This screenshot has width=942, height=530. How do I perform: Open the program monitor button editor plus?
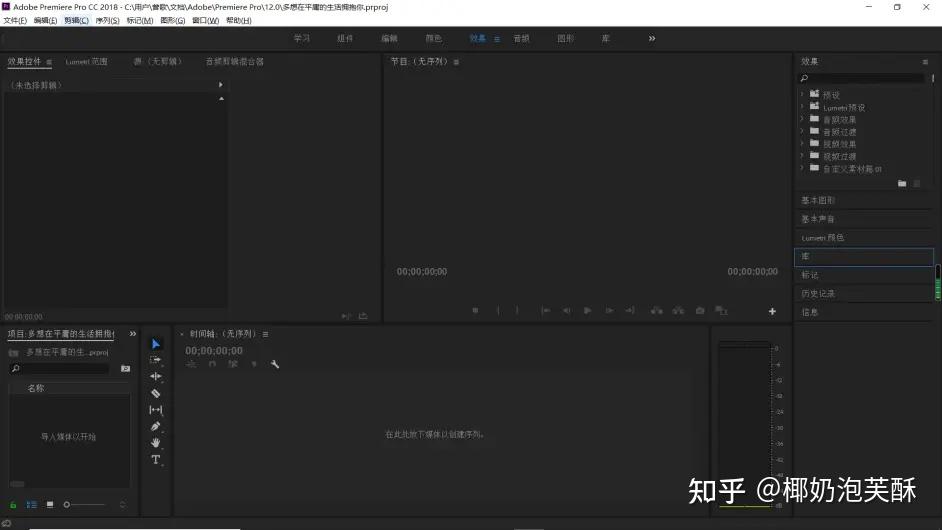772,311
